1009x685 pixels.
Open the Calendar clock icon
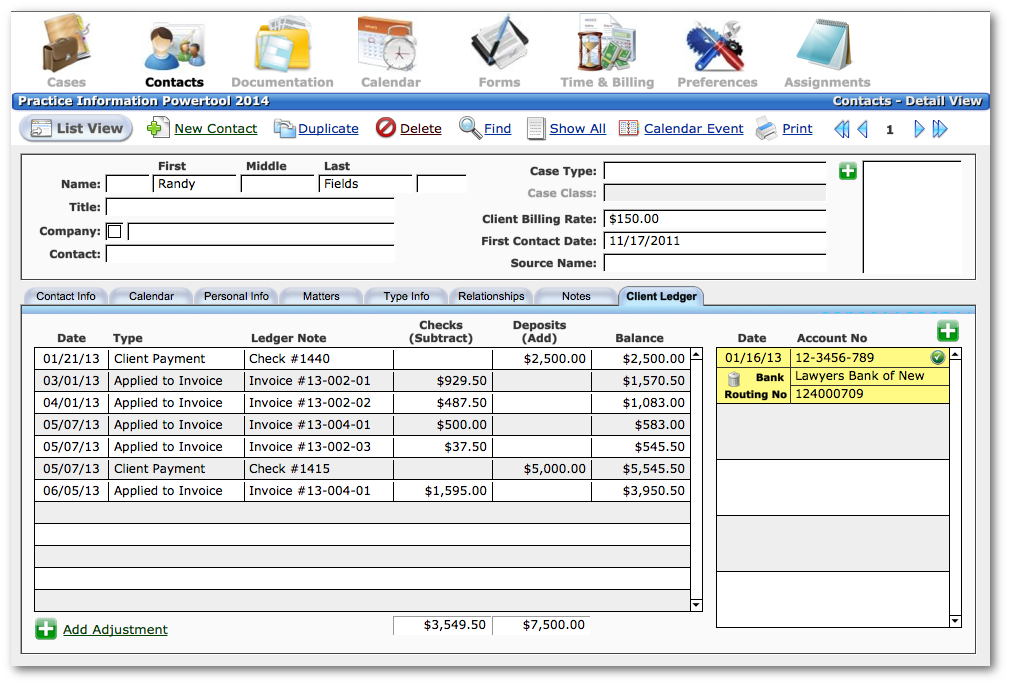pyautogui.click(x=388, y=44)
